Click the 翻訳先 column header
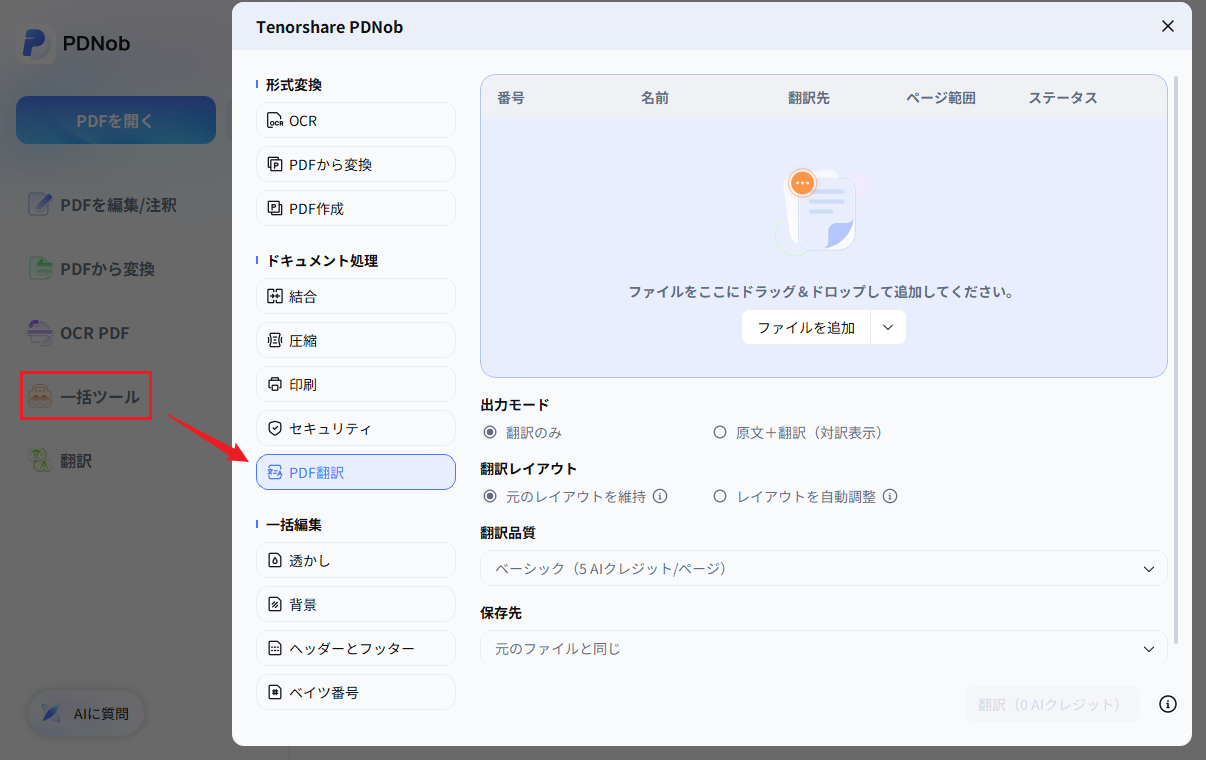 [x=809, y=98]
